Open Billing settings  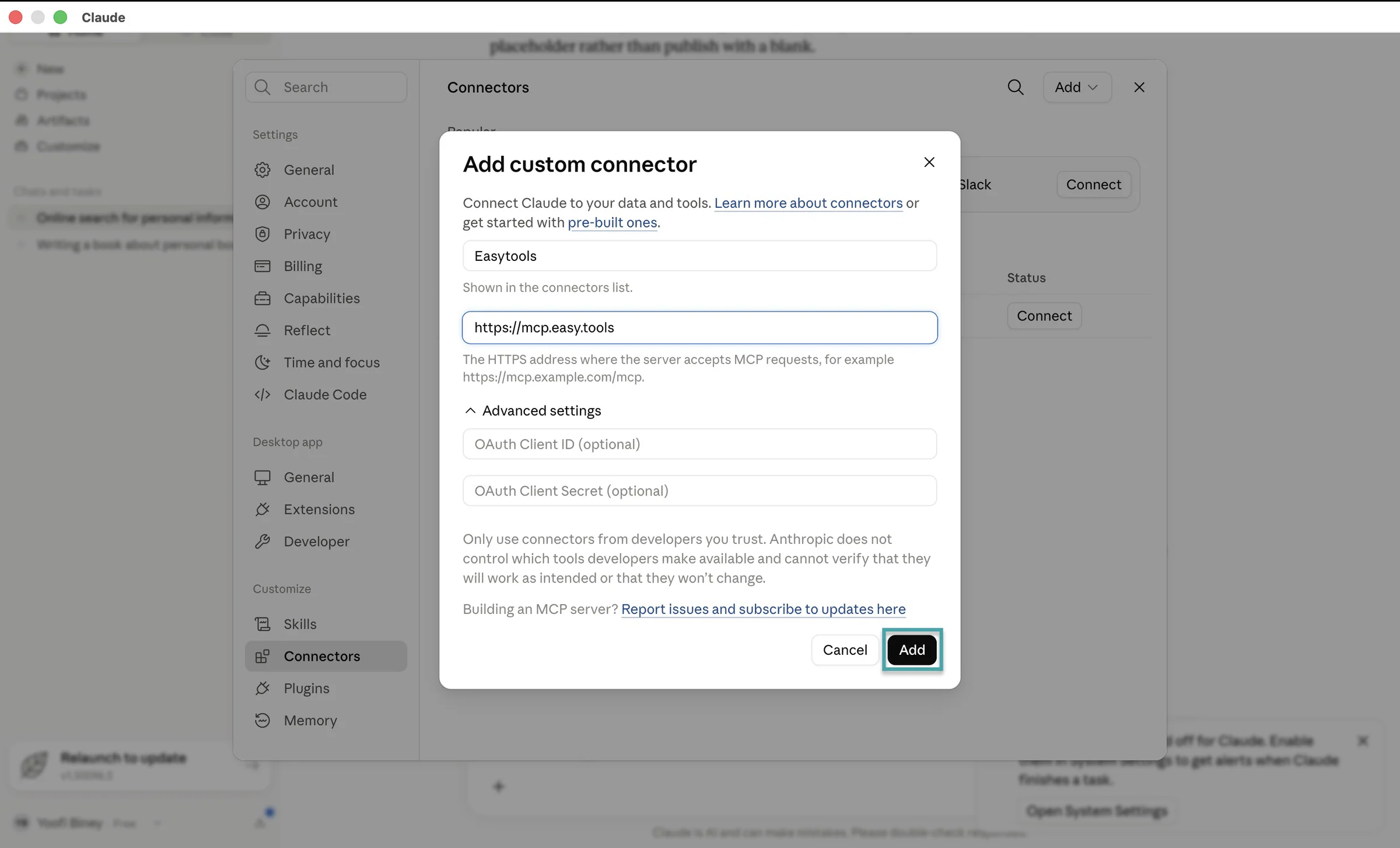click(326, 266)
